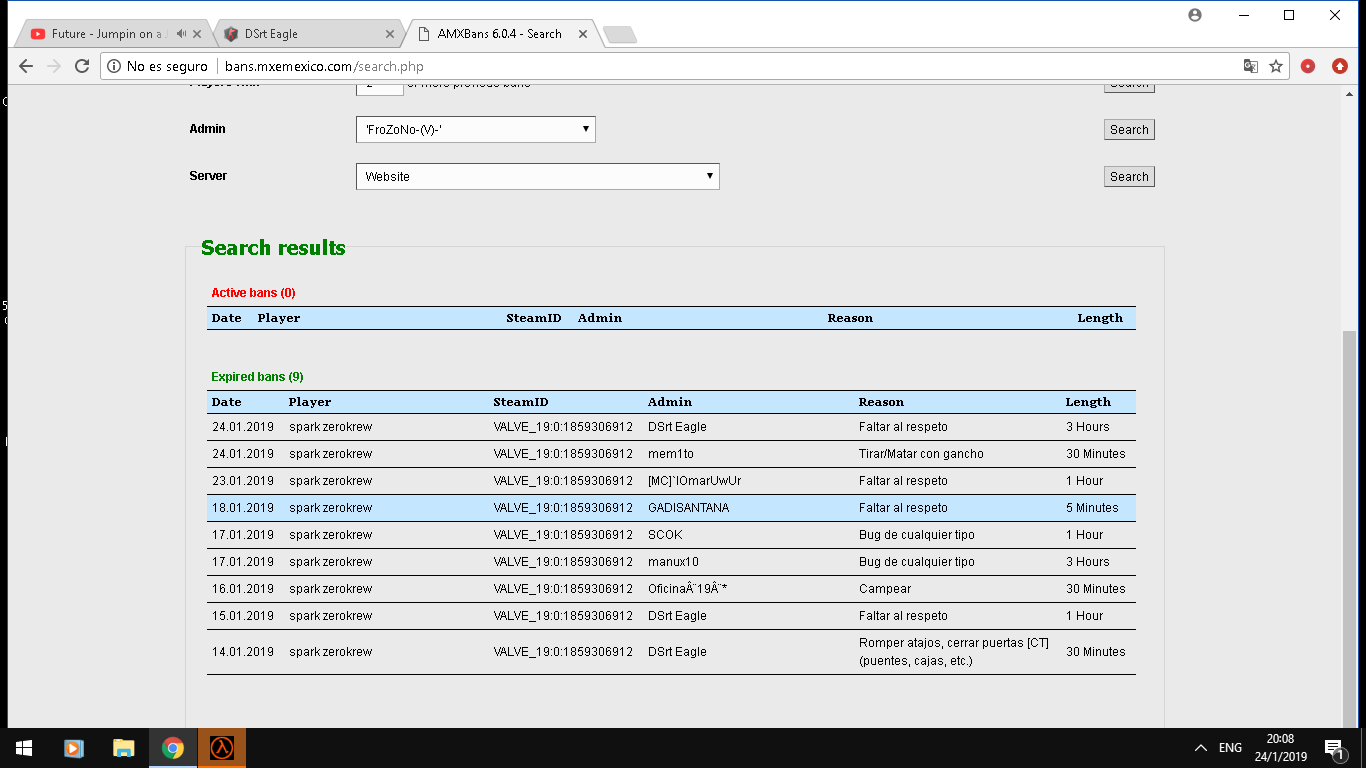
Task: Close the DSrt Eagle tab
Action: pos(390,34)
